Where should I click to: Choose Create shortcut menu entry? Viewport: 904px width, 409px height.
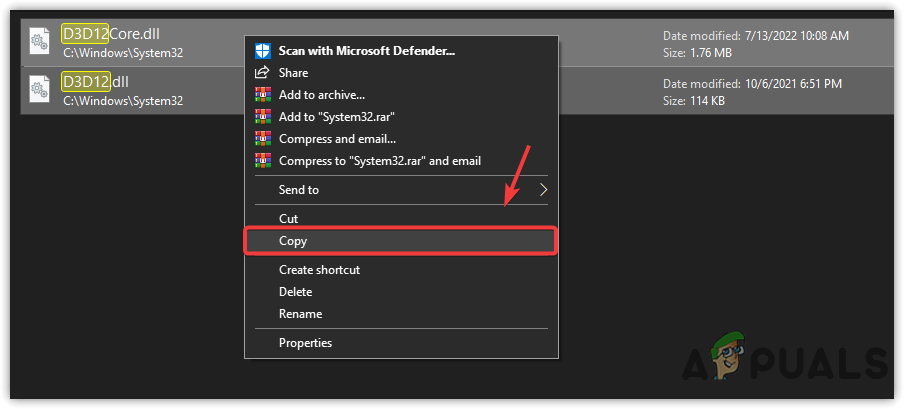point(319,269)
